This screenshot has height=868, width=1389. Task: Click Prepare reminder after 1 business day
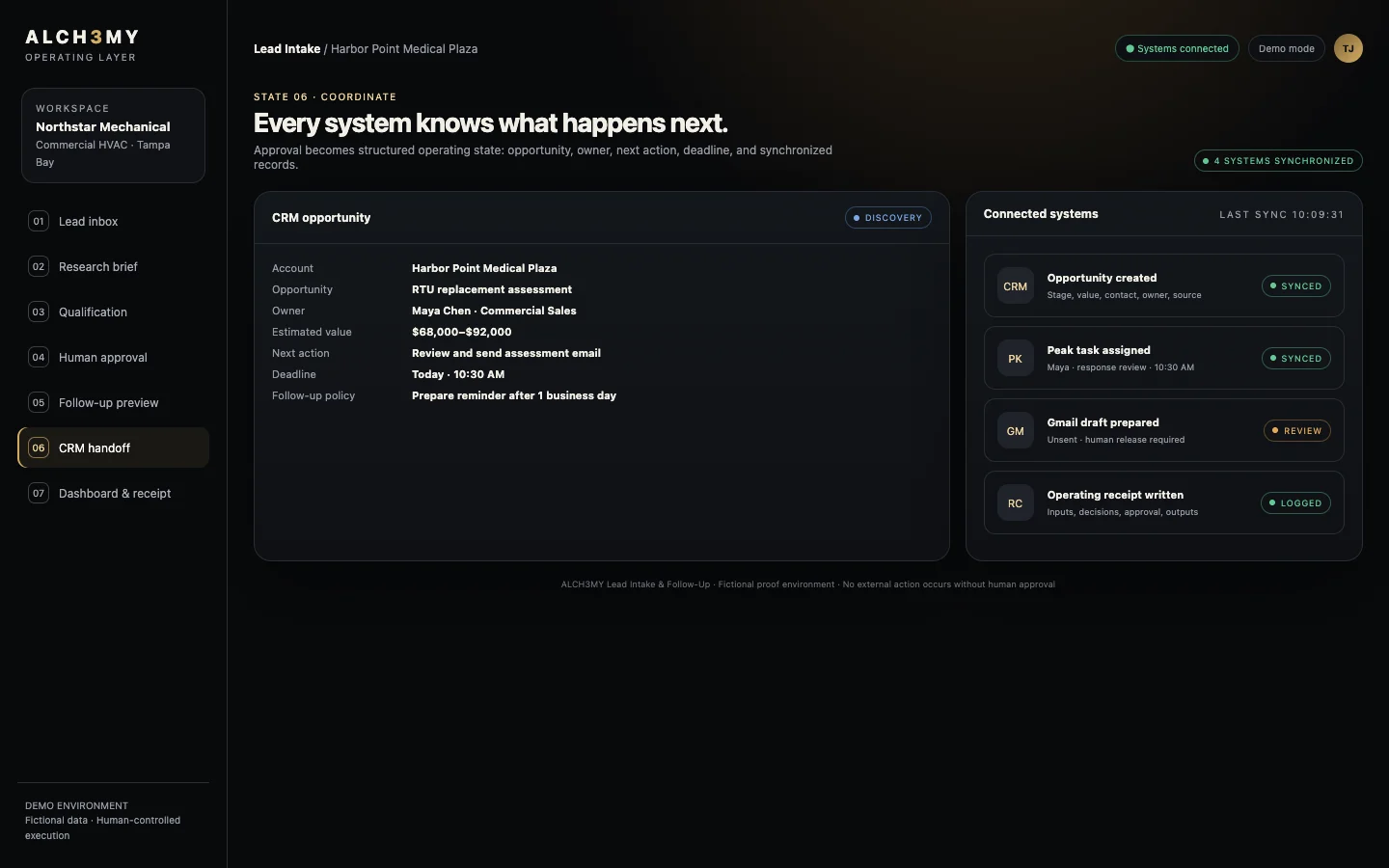coord(514,395)
